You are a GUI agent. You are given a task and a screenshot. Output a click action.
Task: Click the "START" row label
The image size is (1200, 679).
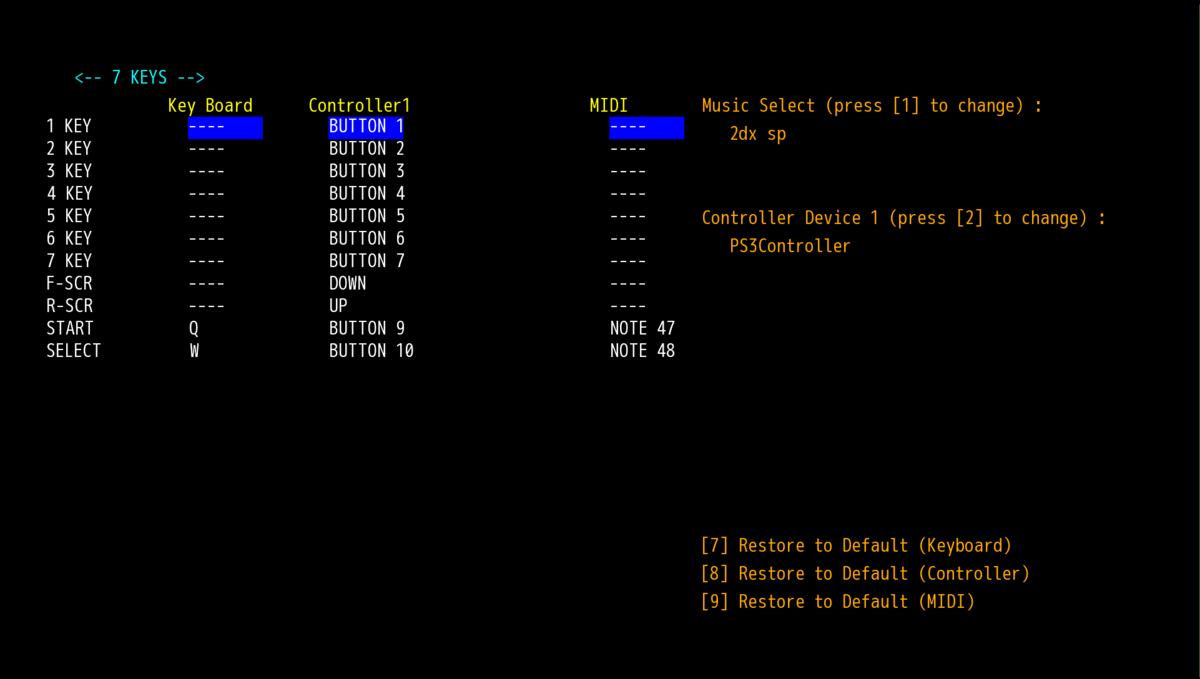(69, 329)
